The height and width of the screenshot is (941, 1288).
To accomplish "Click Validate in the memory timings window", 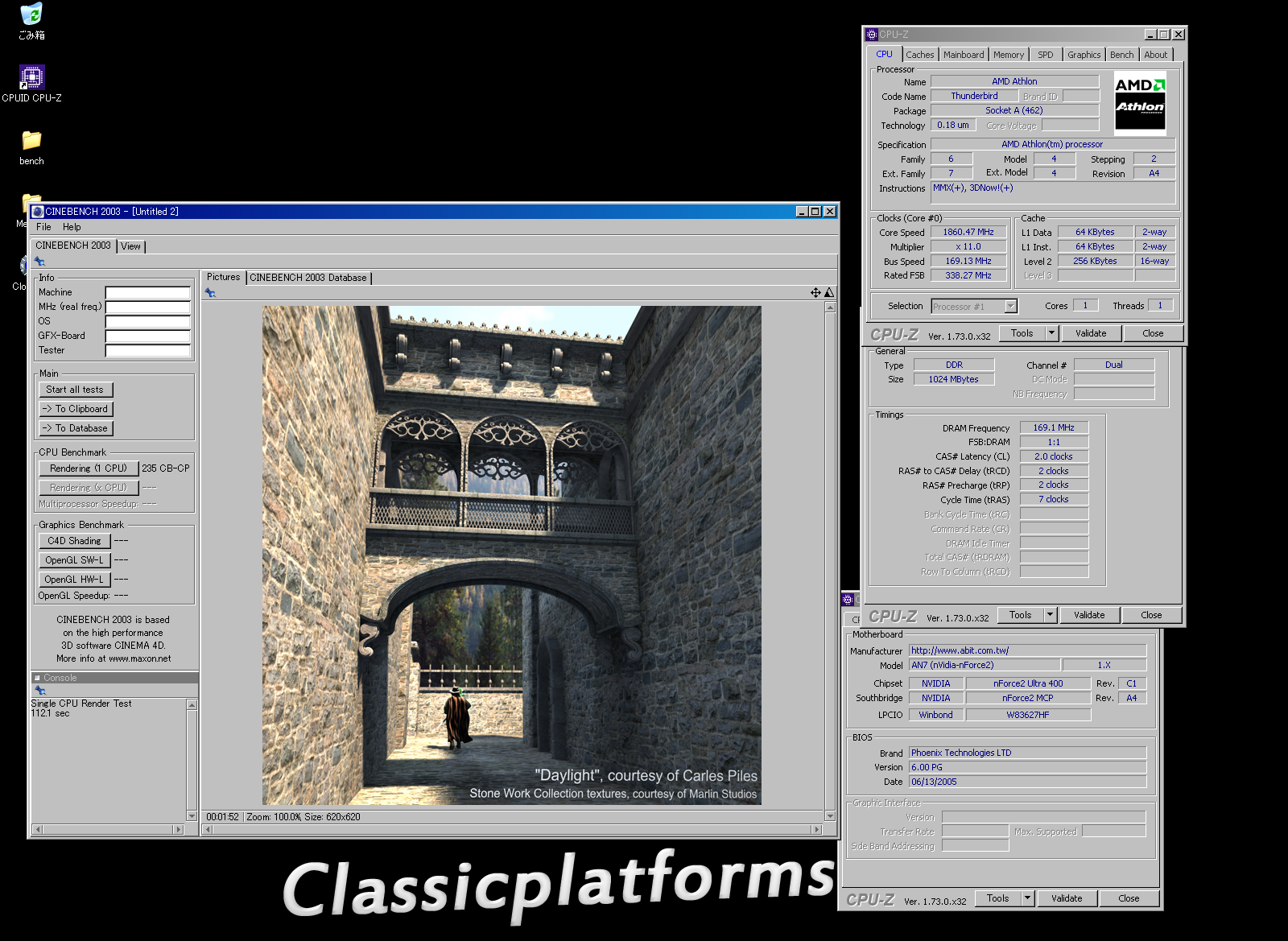I will coord(1089,615).
